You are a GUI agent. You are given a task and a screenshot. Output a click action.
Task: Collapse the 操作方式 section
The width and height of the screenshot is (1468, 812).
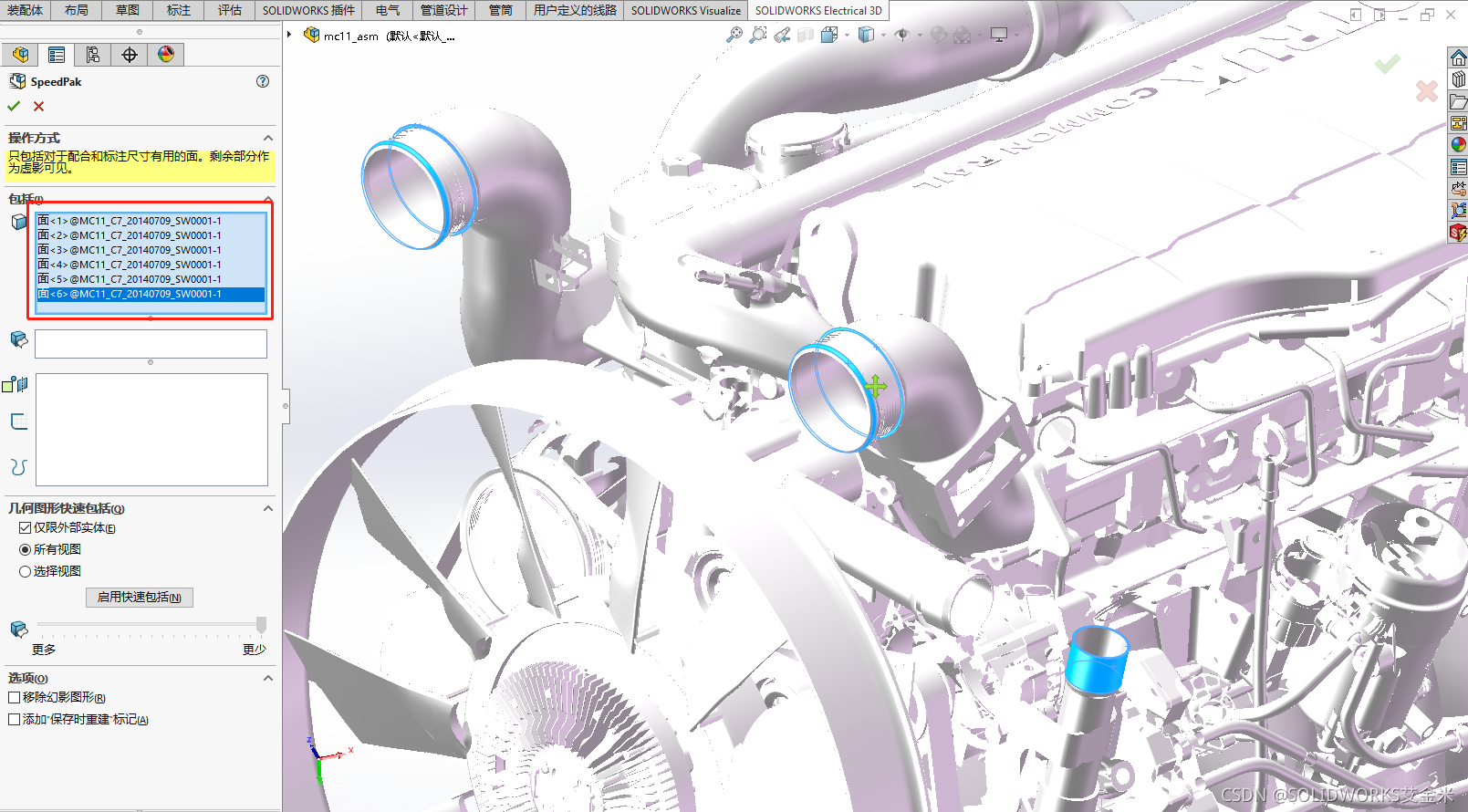tap(268, 138)
